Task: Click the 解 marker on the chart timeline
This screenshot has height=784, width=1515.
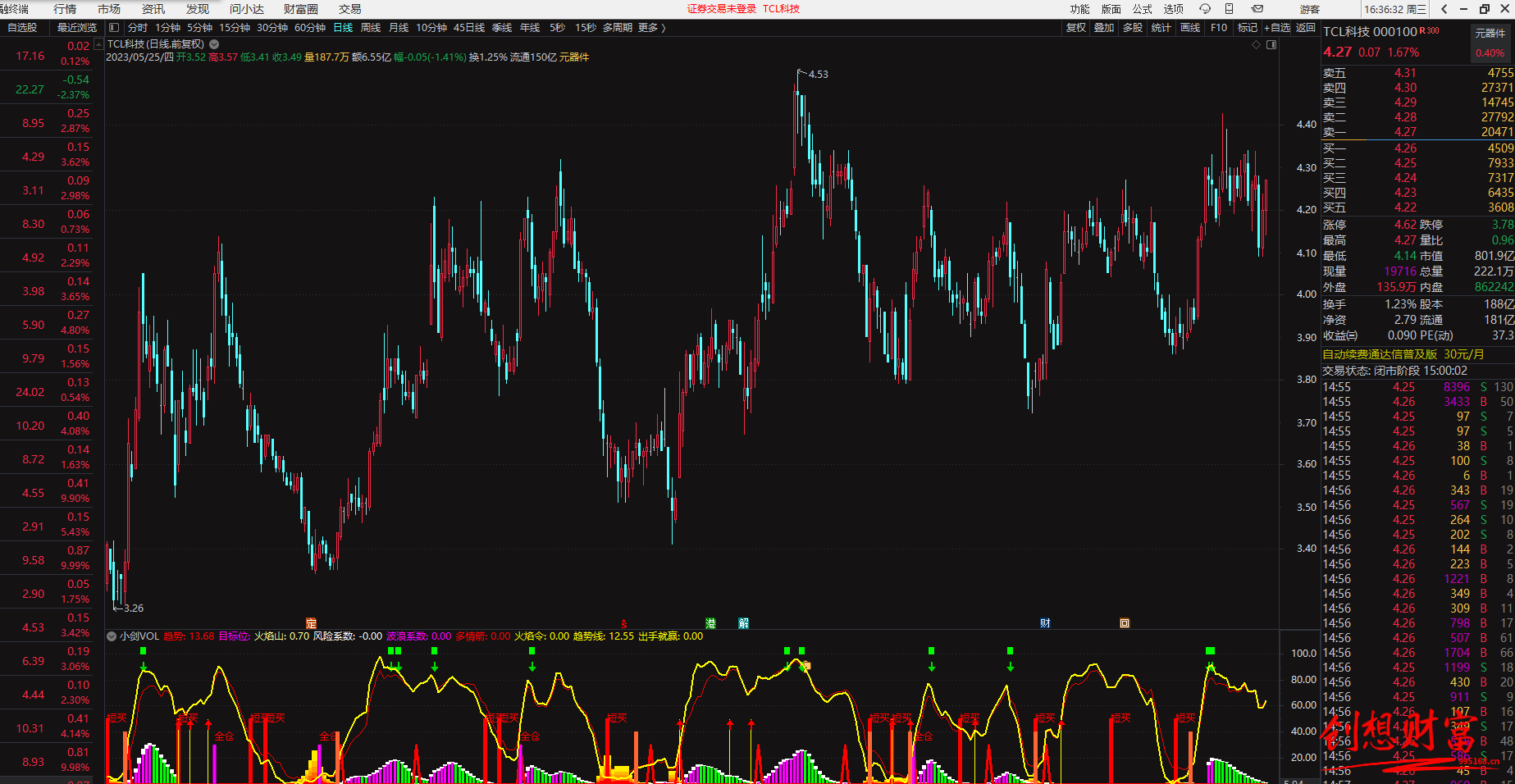Action: [743, 623]
